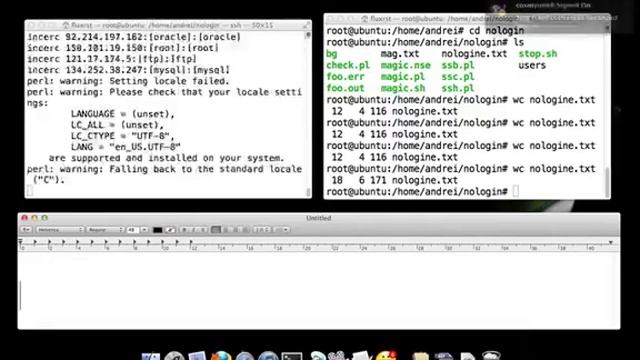Zoom the Untitled TextEdit window
Screen dimensions: 640x360
(44, 218)
